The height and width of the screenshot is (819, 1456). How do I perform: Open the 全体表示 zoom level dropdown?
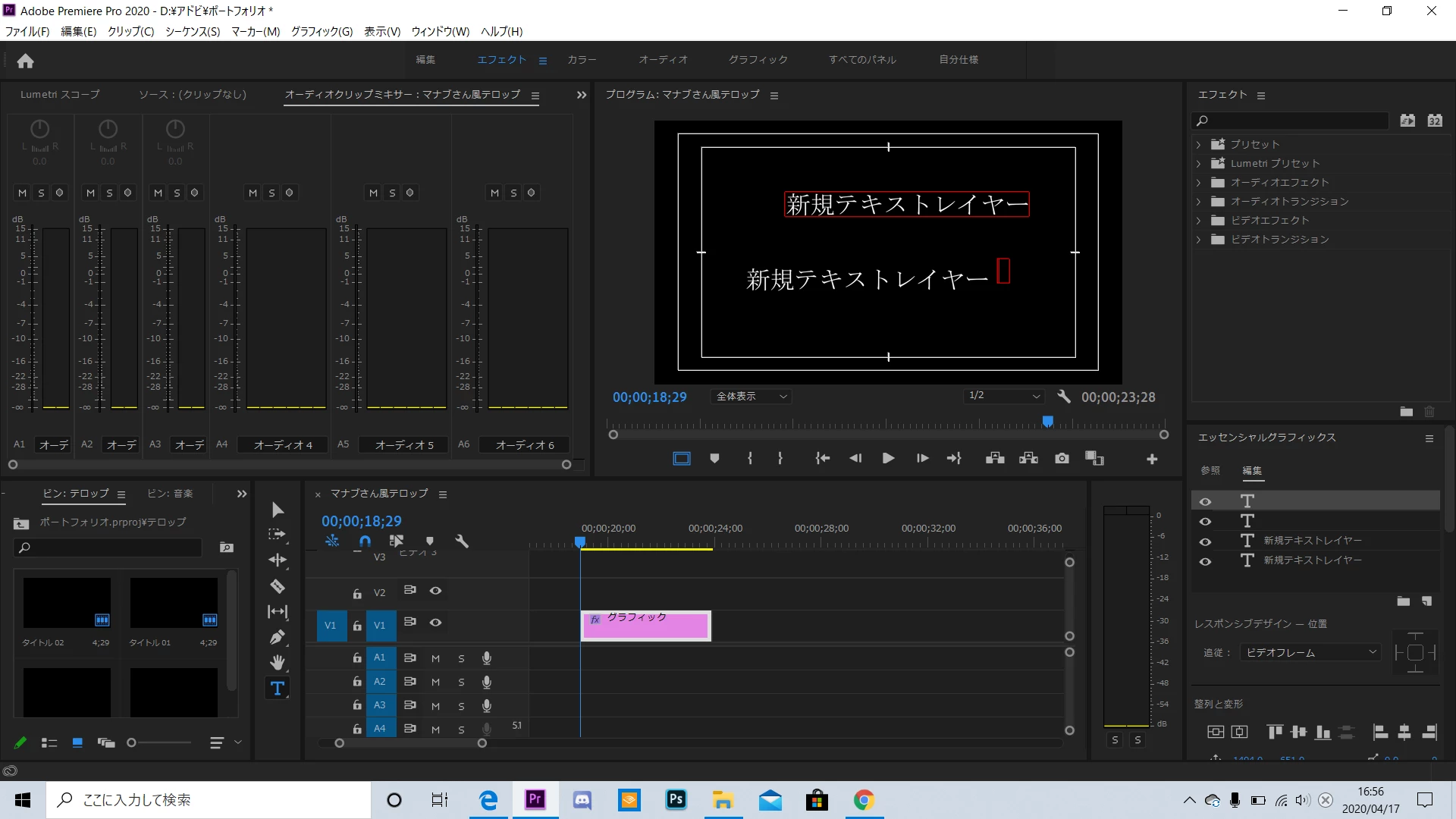(x=751, y=397)
